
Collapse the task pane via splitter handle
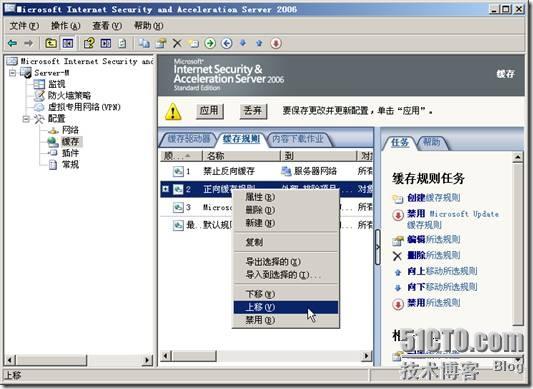pyautogui.click(x=377, y=247)
